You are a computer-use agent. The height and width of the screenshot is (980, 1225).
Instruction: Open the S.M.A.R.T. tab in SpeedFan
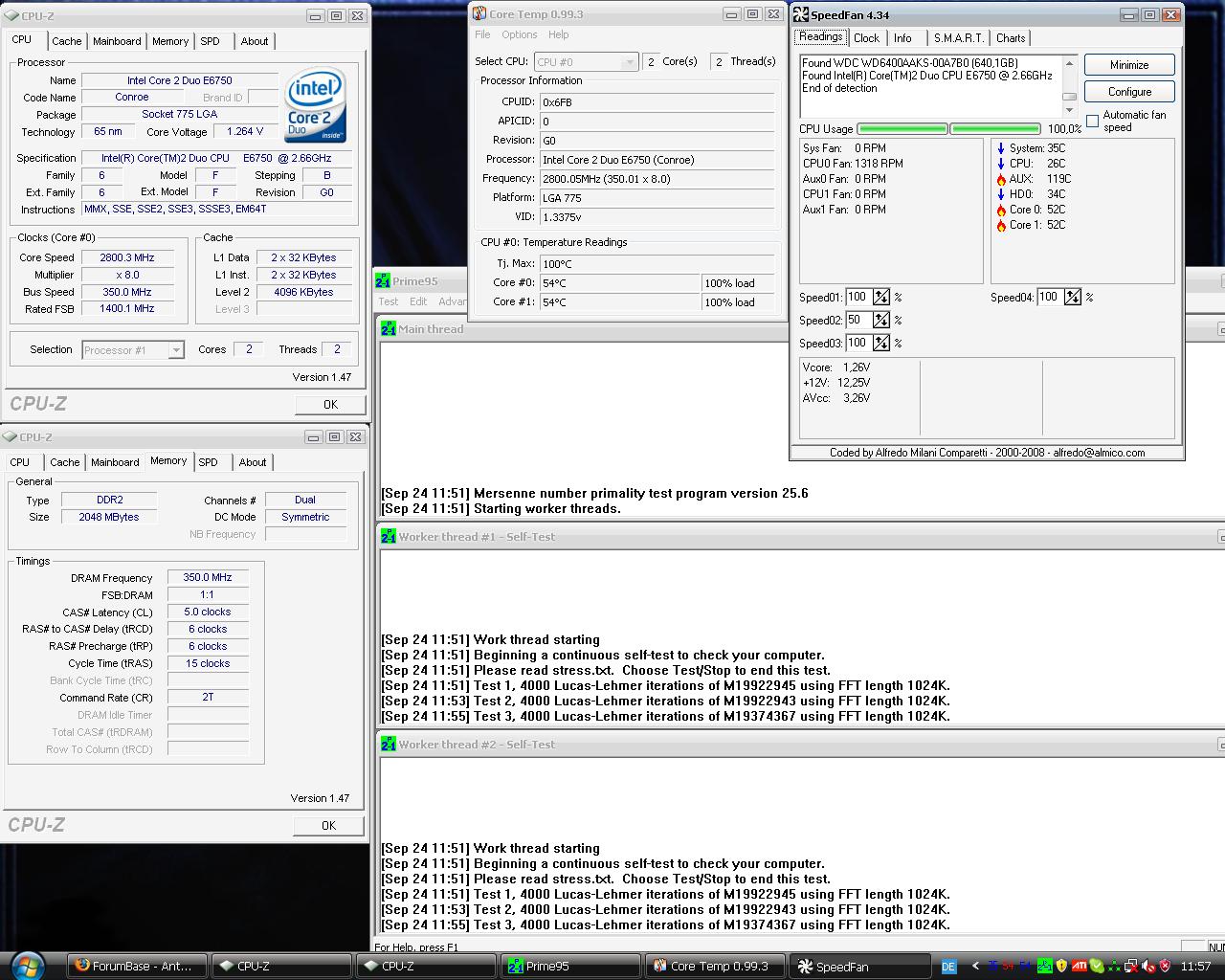[x=959, y=38]
